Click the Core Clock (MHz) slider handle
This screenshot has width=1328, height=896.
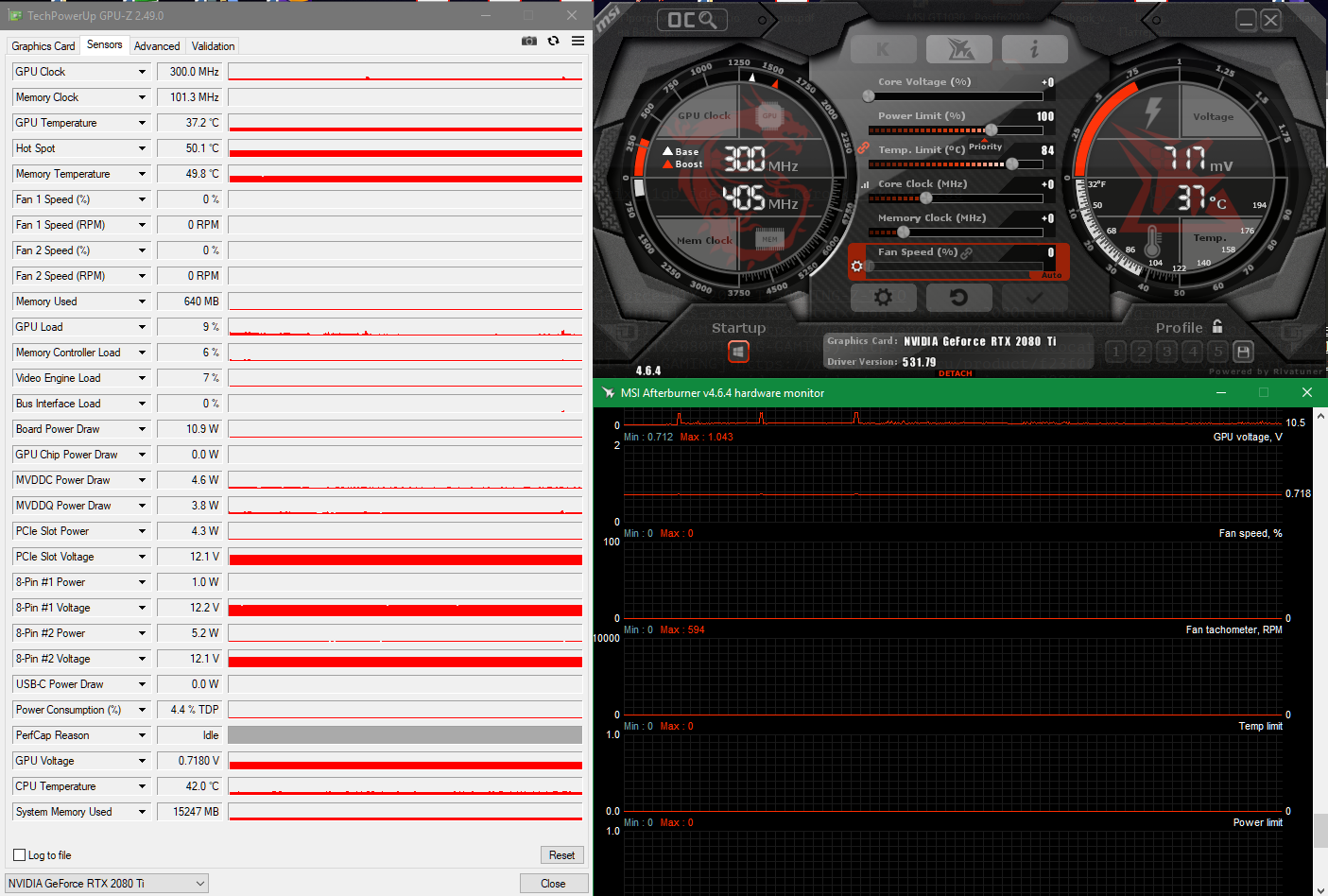926,198
